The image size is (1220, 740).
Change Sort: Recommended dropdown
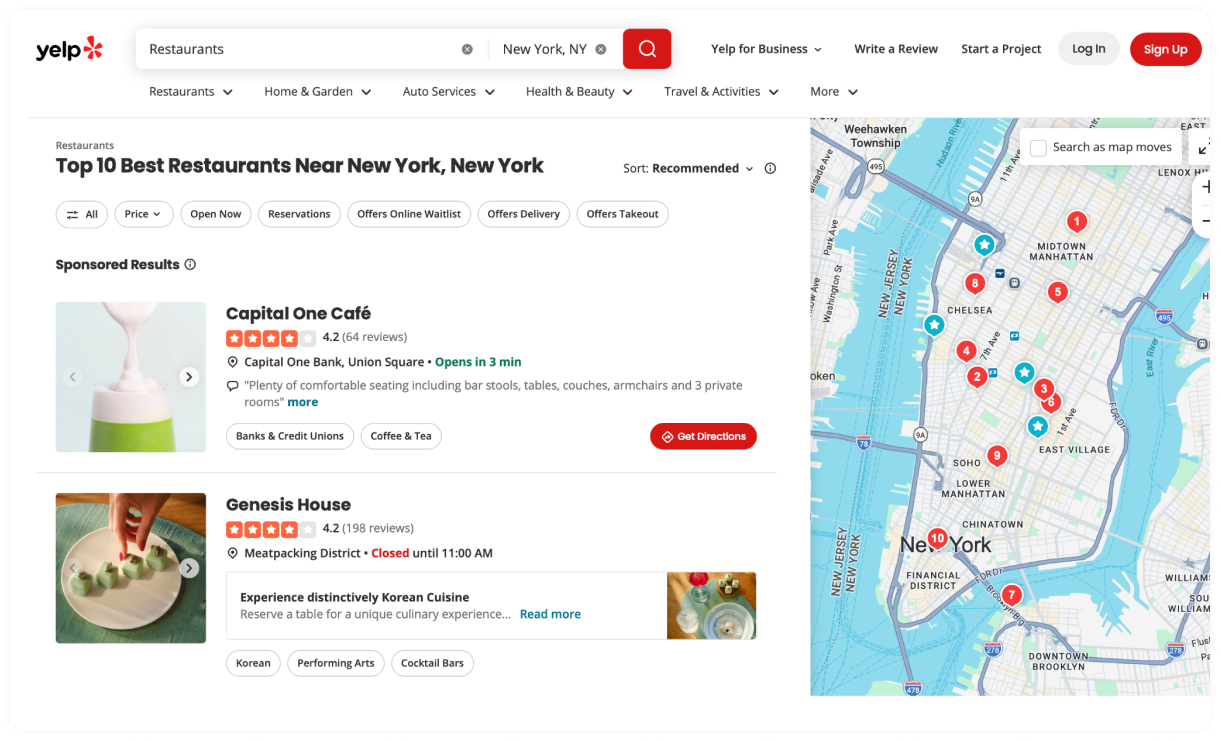[703, 168]
